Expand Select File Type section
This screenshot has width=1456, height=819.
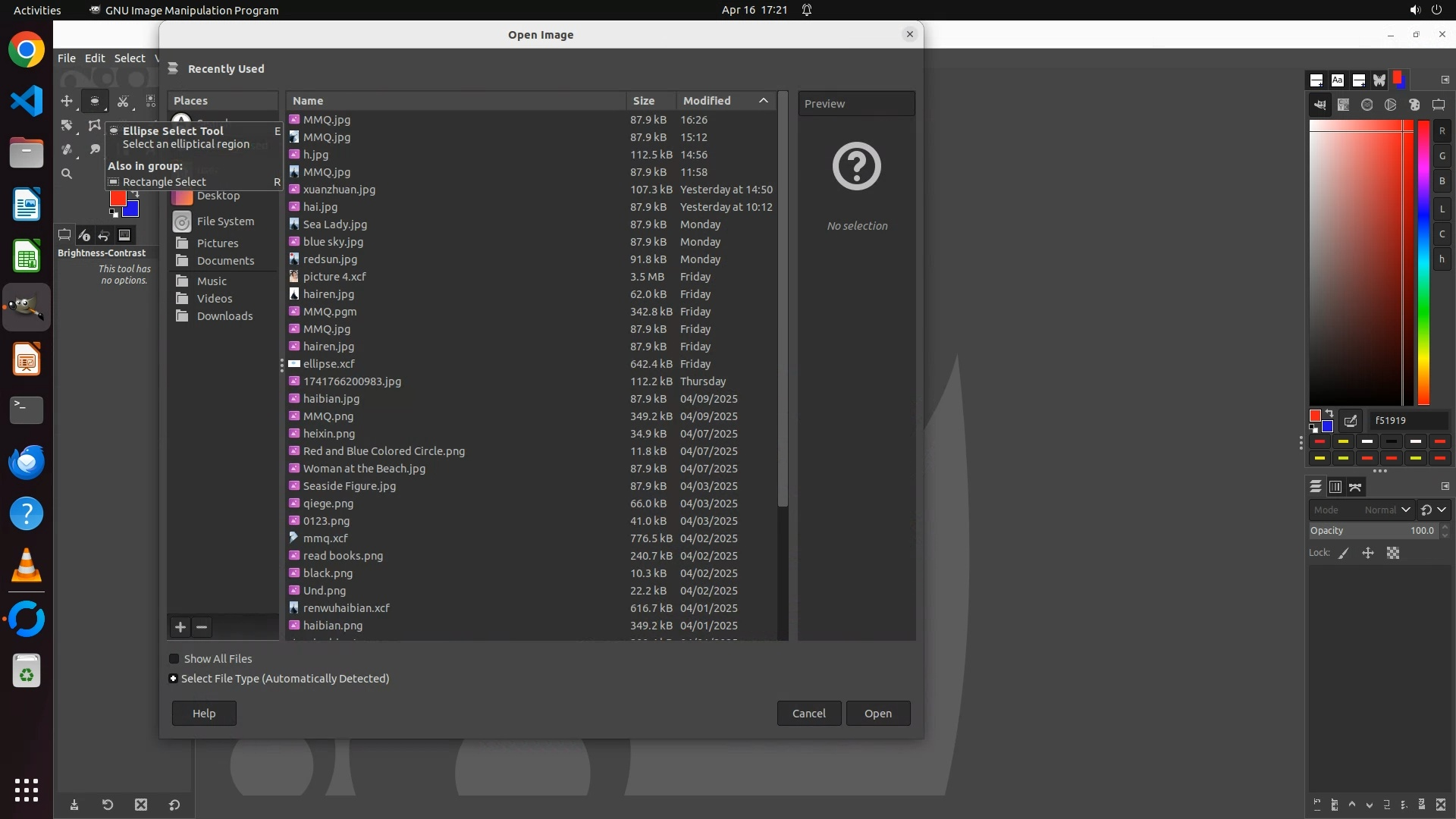pos(174,679)
